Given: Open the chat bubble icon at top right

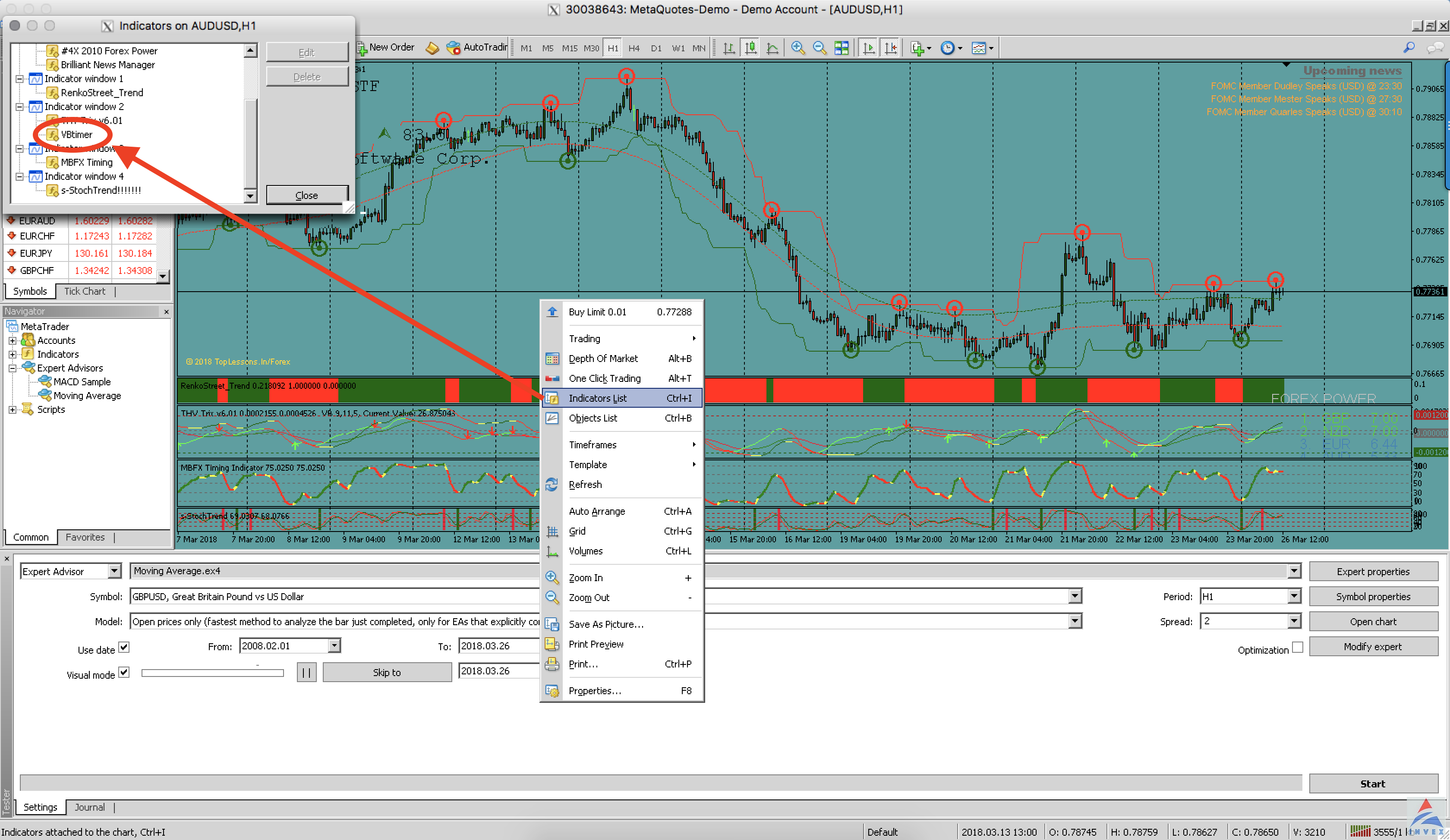Looking at the screenshot, I should click(x=1434, y=48).
